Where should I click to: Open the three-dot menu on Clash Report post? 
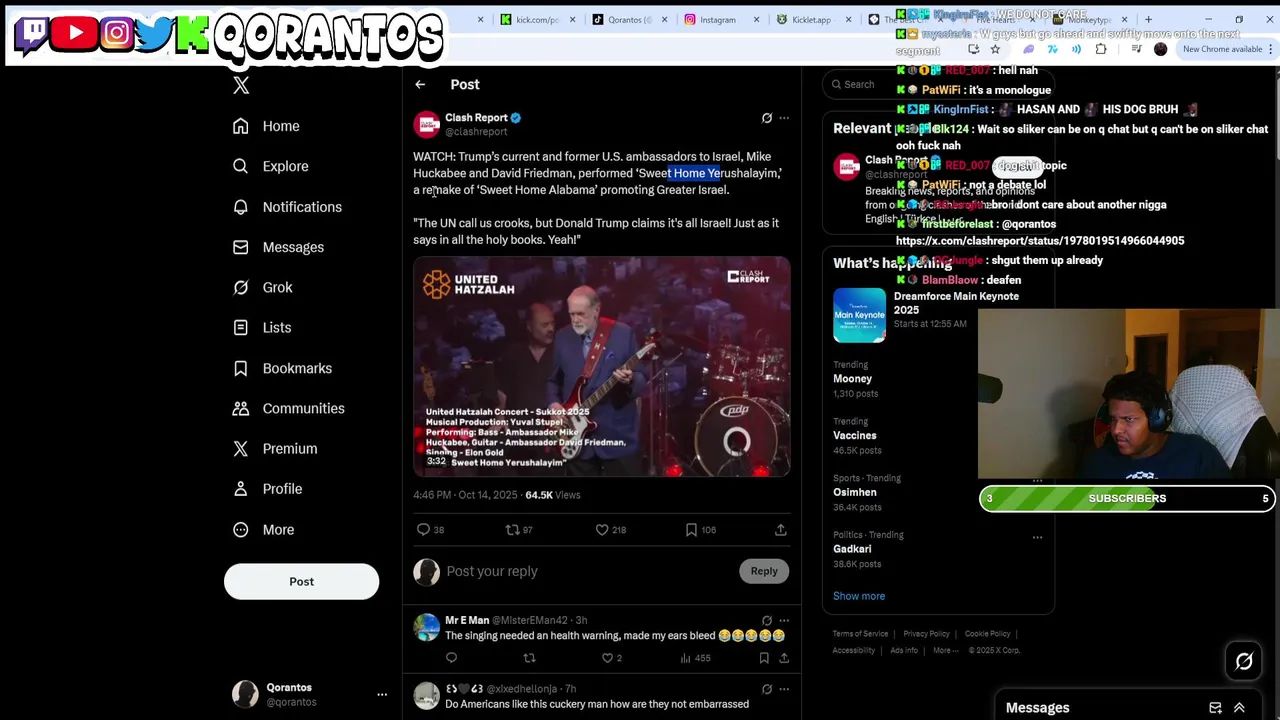coord(784,118)
